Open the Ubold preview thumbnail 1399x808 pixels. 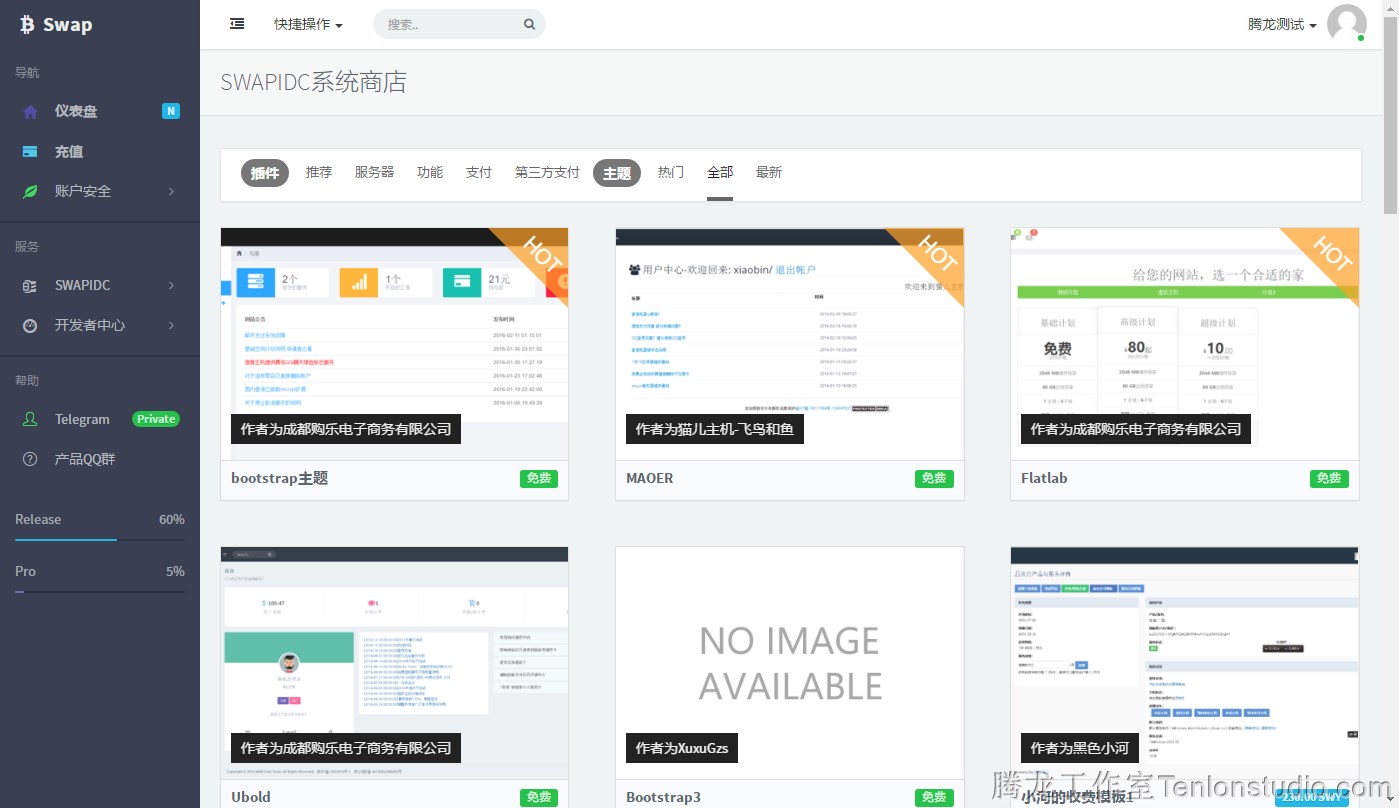pyautogui.click(x=394, y=663)
